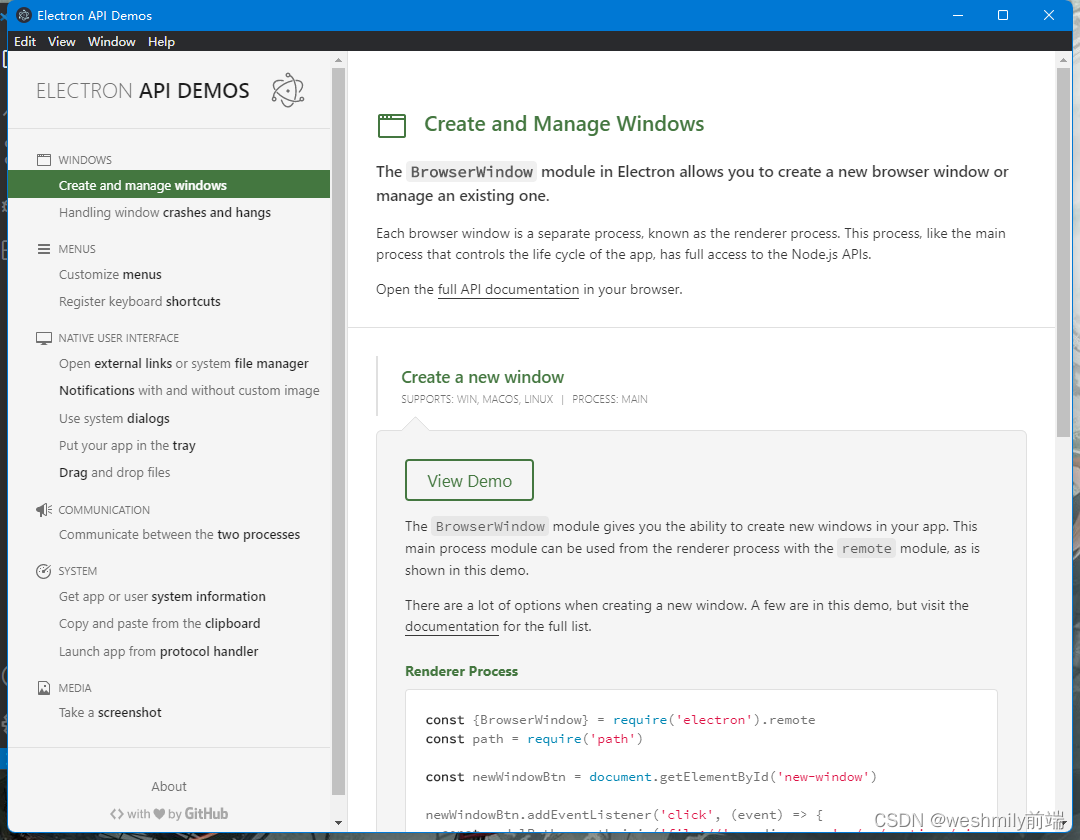Viewport: 1080px width, 840px height.
Task: Click the MENUS category heading text
Action: (76, 249)
